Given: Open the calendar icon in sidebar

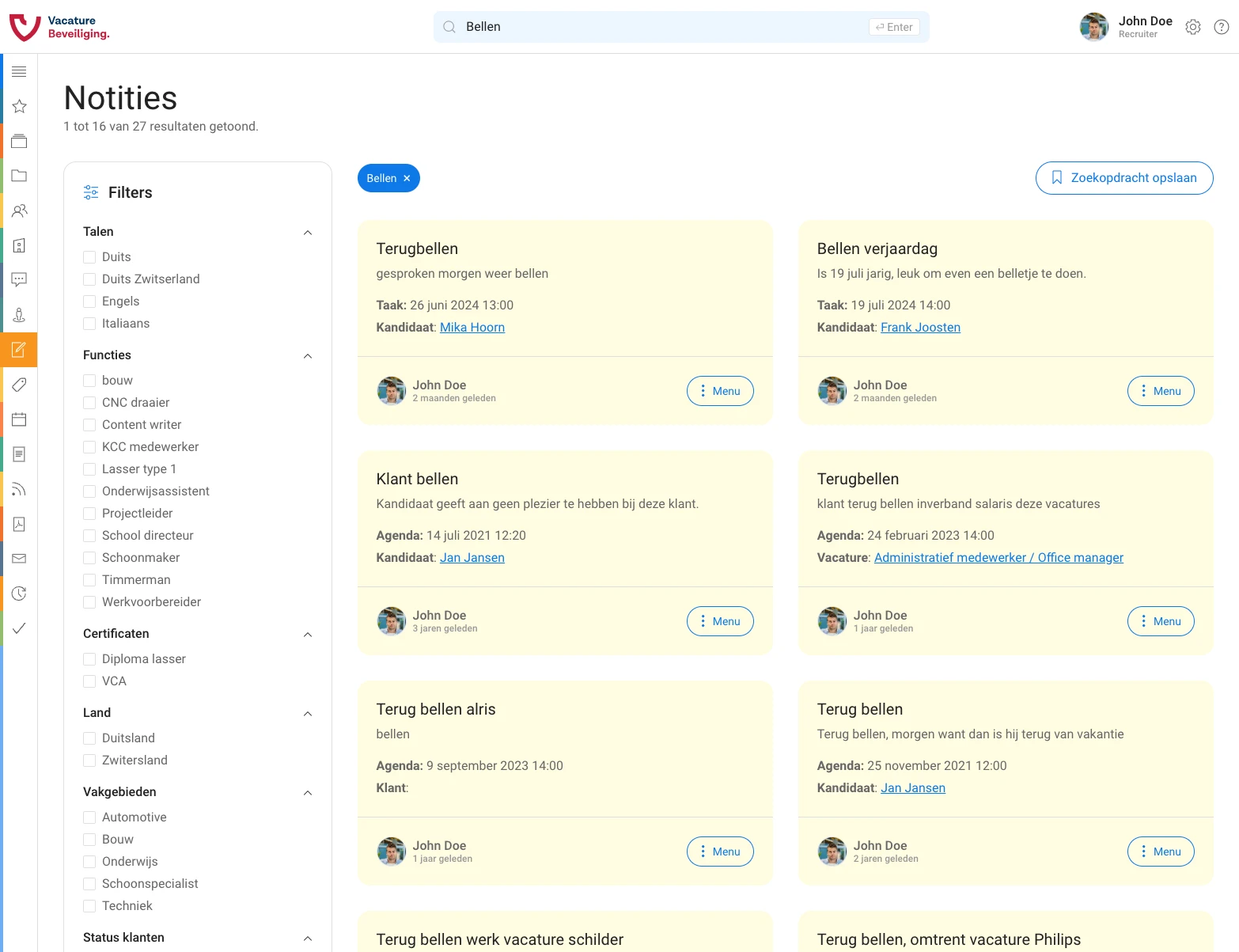Looking at the screenshot, I should coord(19,419).
